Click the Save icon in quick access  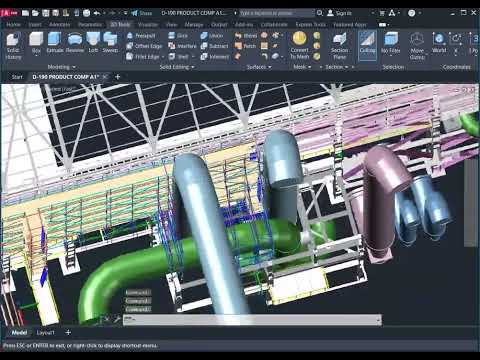[46, 13]
